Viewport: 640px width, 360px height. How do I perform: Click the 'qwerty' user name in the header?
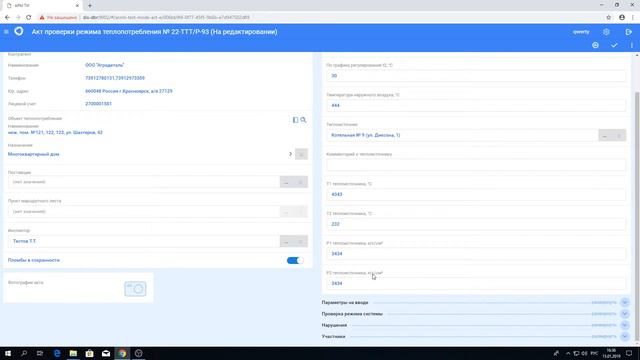point(581,32)
